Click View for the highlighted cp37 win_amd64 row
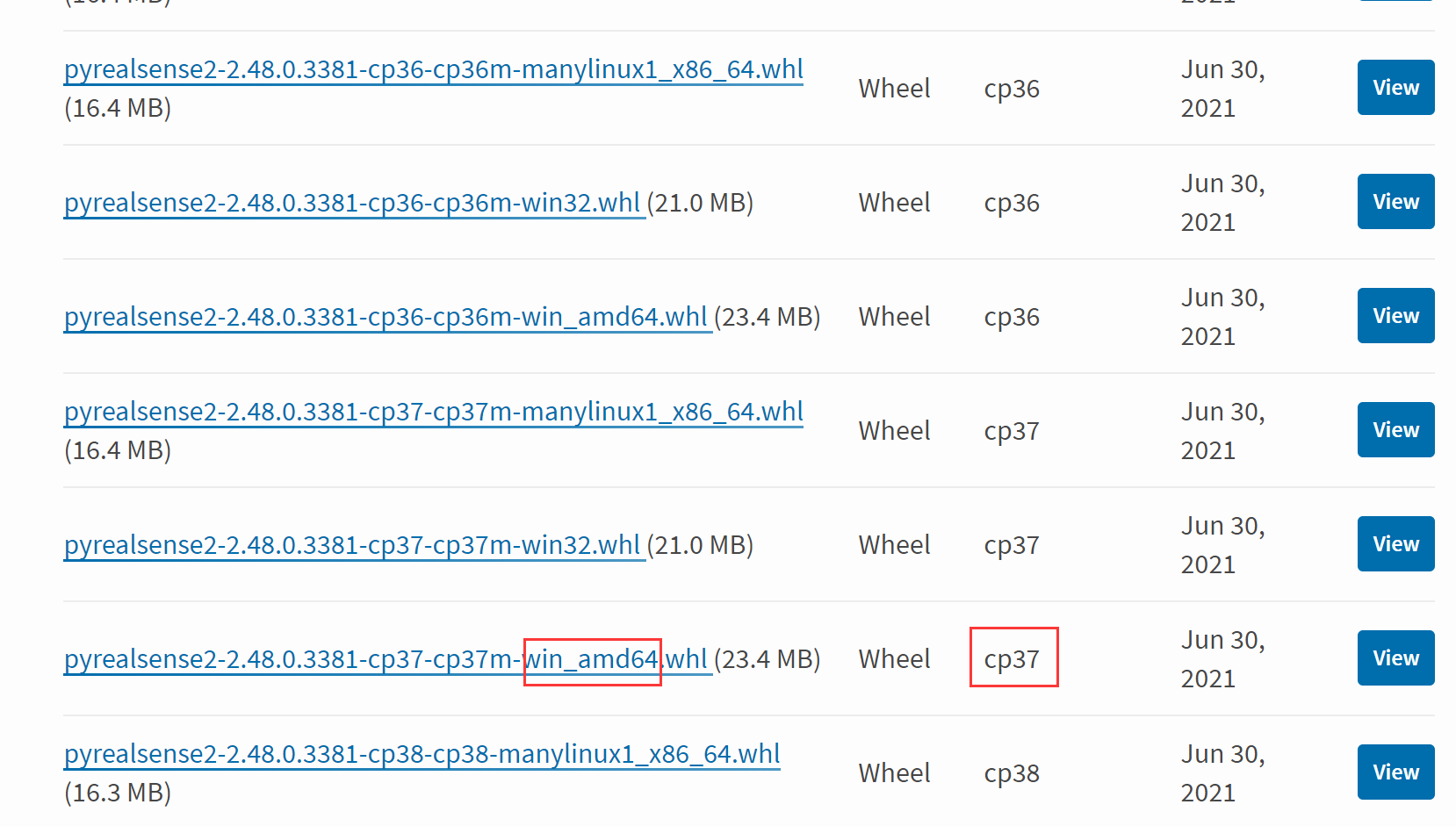Image resolution: width=1456 pixels, height=826 pixels. point(1395,657)
